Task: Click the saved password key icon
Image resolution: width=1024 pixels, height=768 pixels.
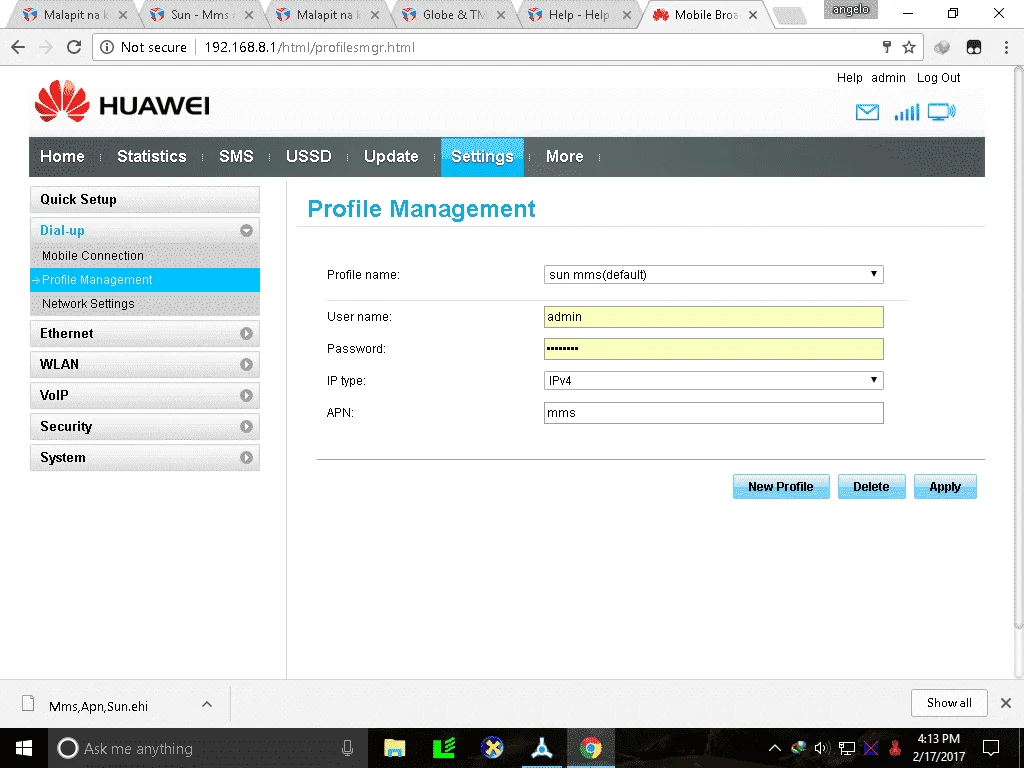Action: (887, 47)
